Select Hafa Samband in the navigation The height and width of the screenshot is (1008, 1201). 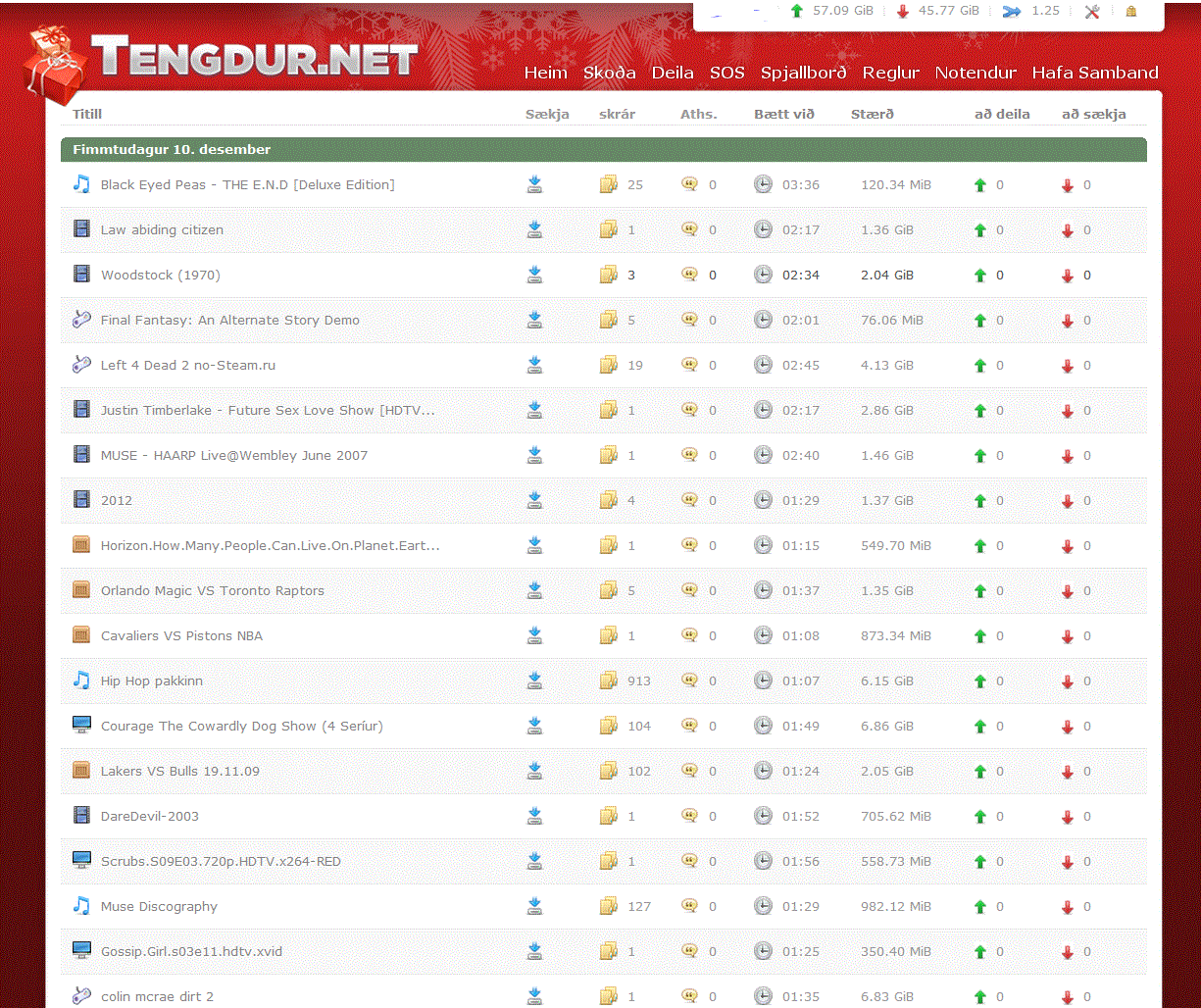coord(1094,73)
